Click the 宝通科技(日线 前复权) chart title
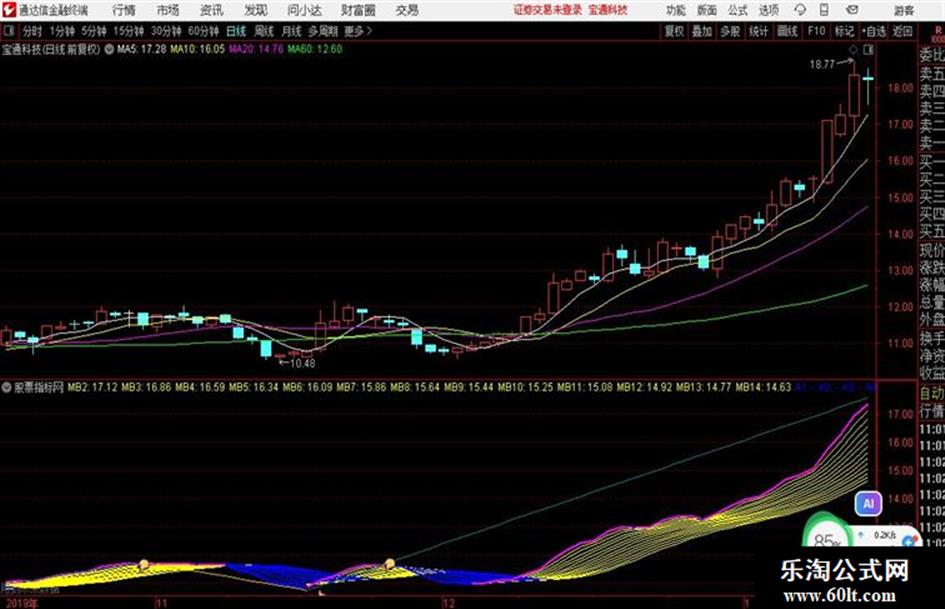Viewport: 945px width, 609px height. [x=51, y=49]
